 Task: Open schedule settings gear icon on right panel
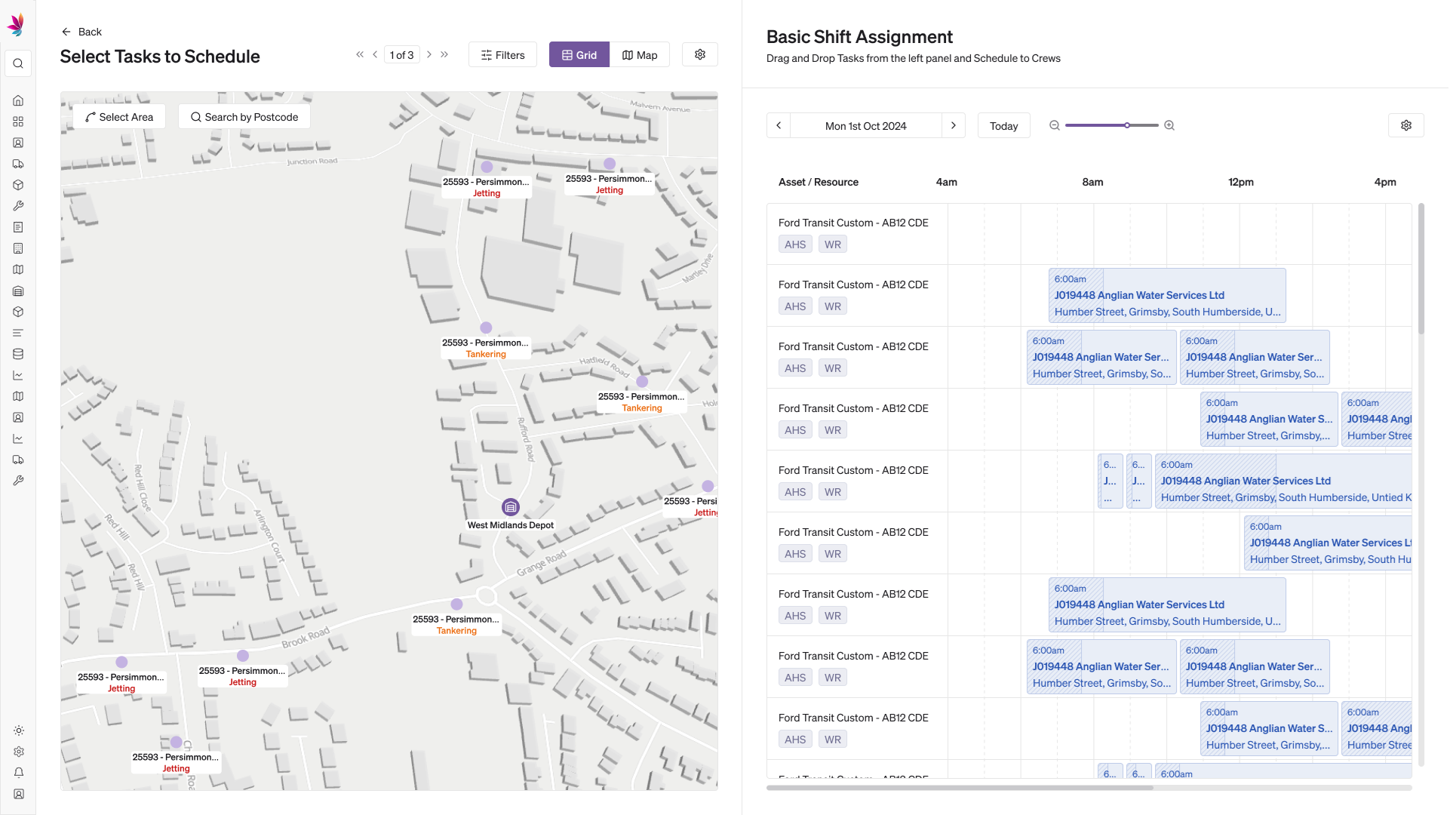(1406, 125)
